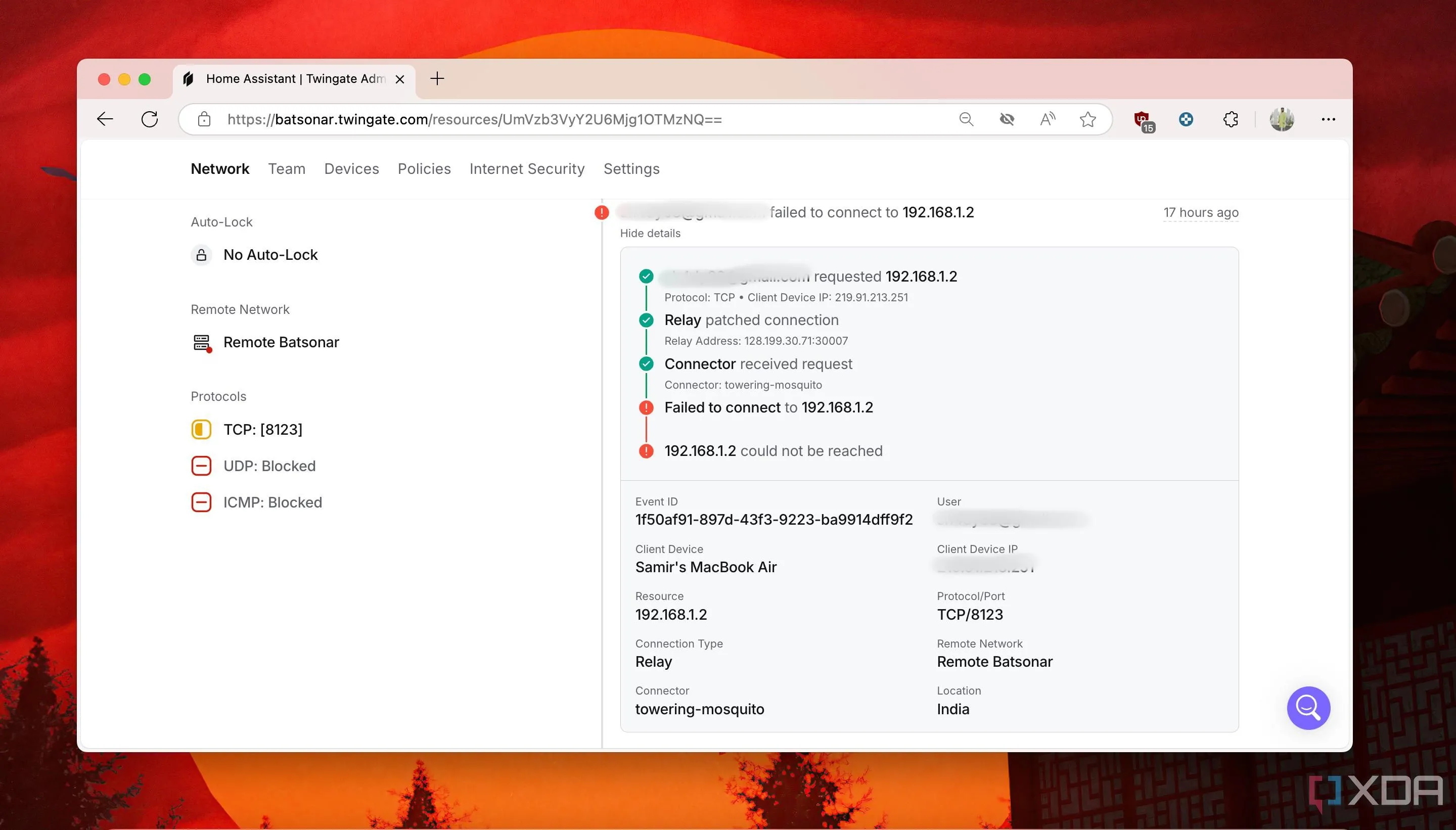Click green check beside Relay patched connection
Viewport: 1456px width, 830px height.
(646, 320)
